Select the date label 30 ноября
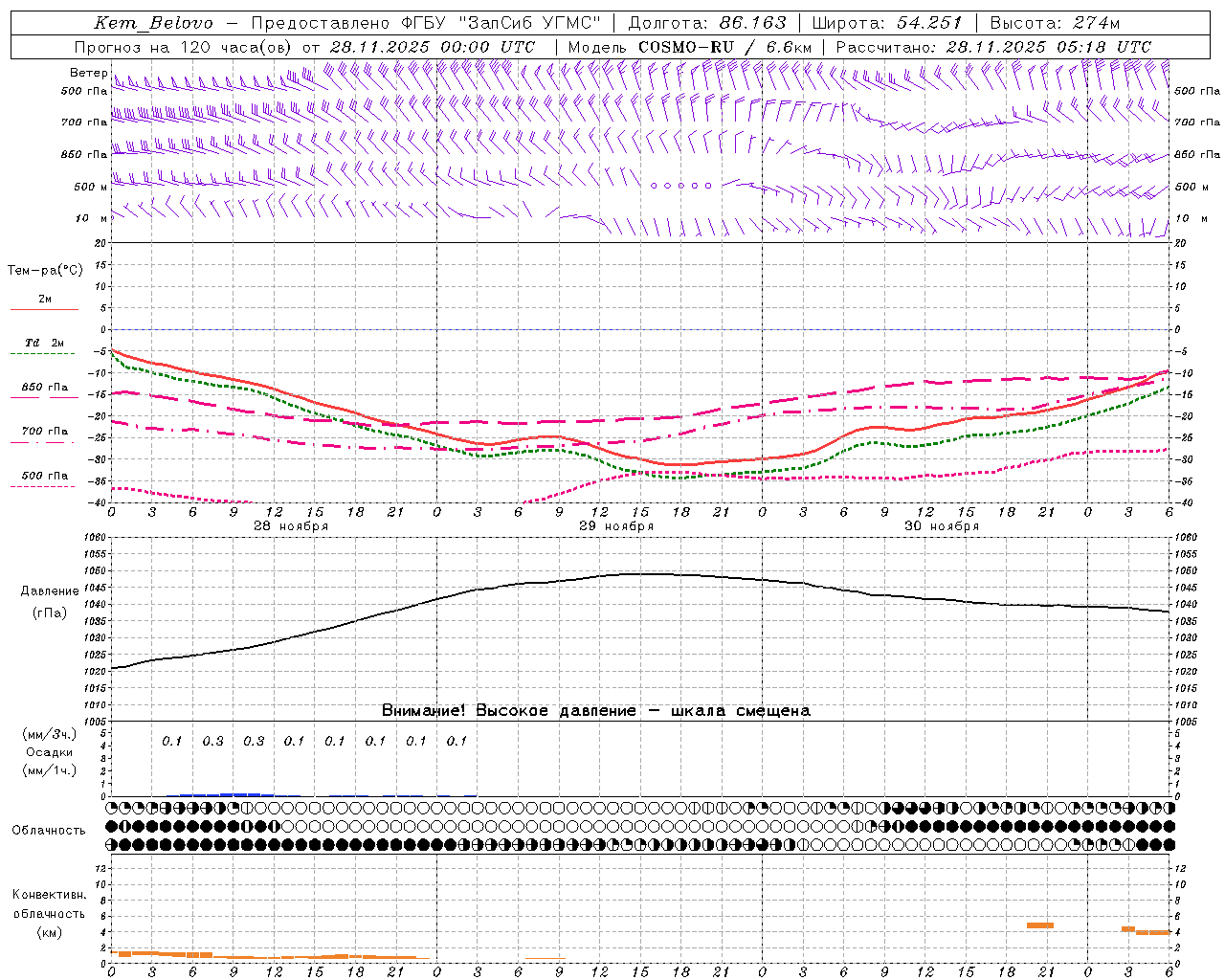The width and height of the screenshot is (1225, 980). (942, 526)
